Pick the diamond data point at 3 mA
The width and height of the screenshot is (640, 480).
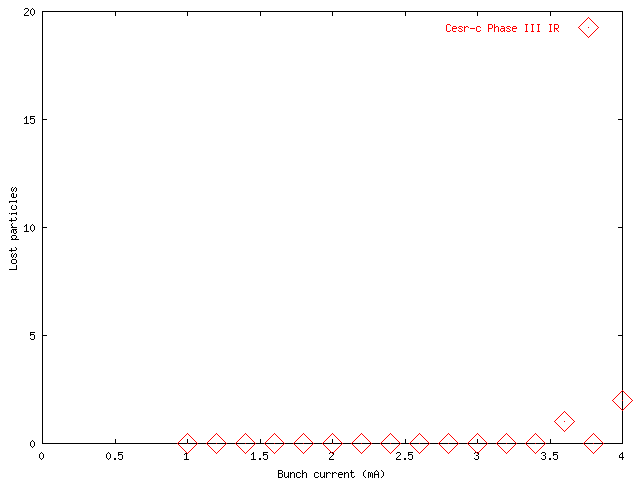click(478, 443)
